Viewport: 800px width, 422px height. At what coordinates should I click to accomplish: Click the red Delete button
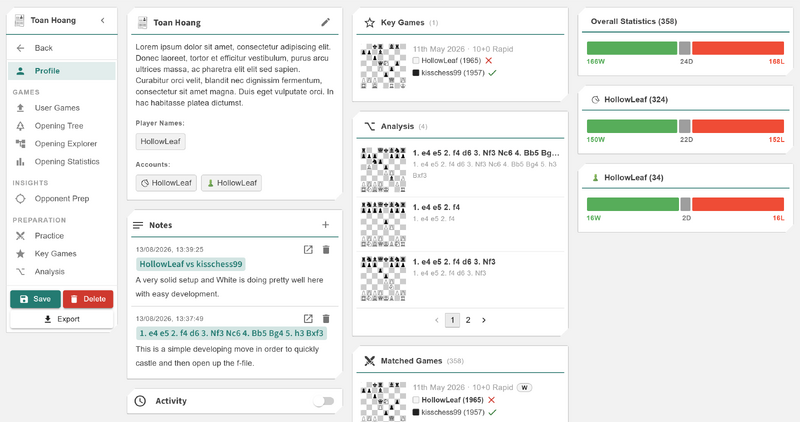[88, 299]
